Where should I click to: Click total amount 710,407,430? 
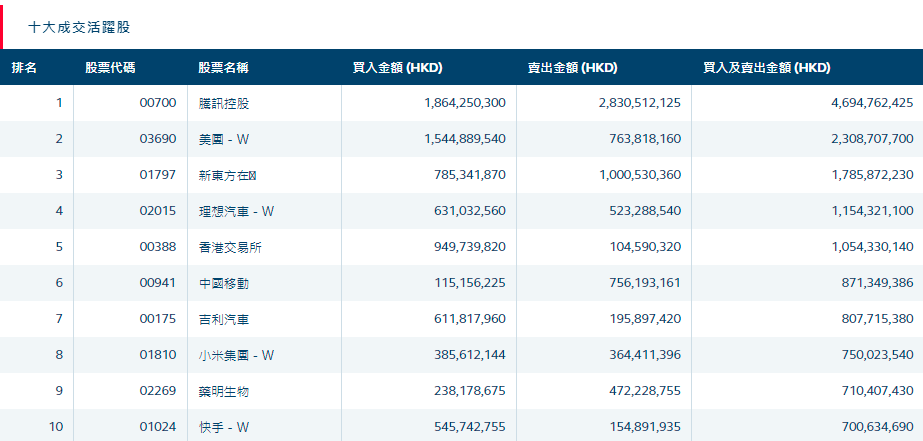(880, 391)
